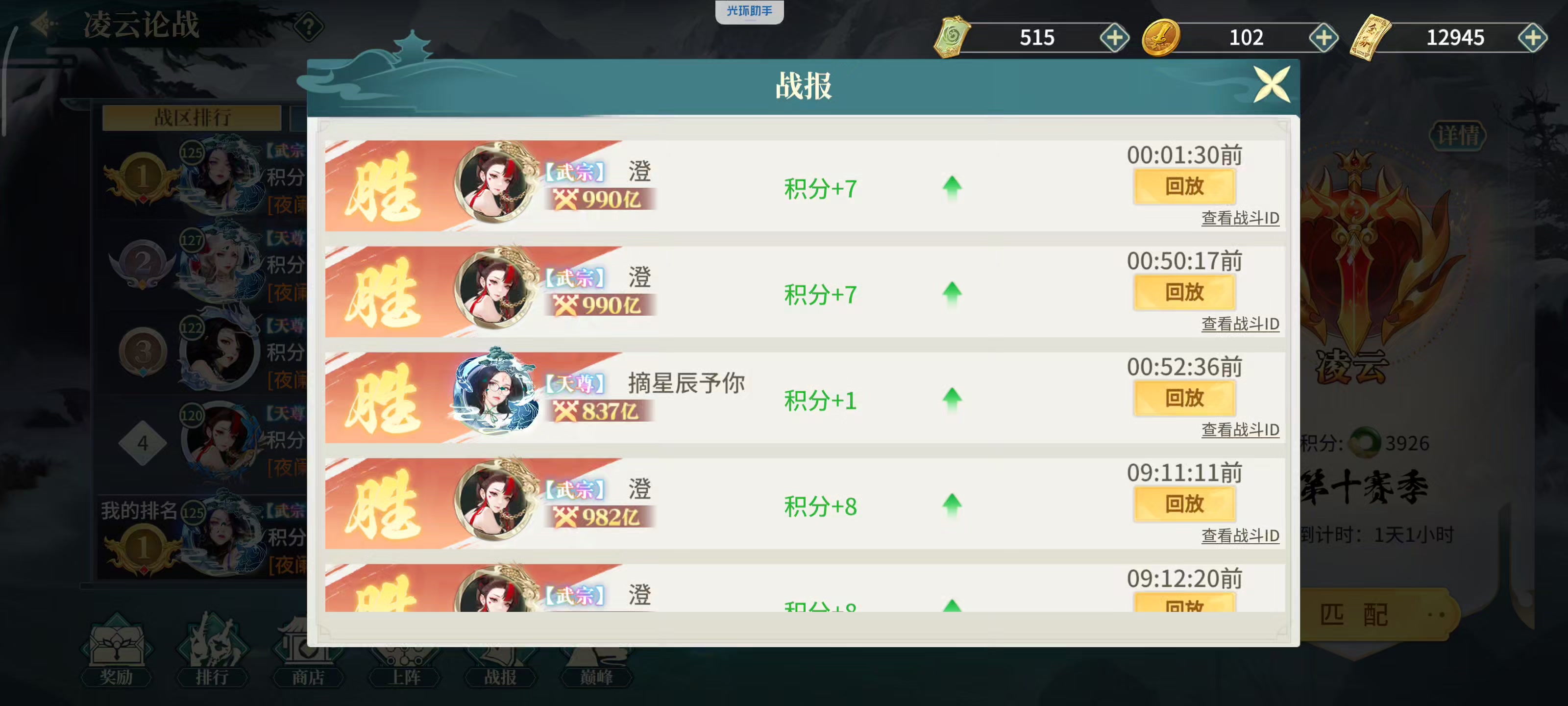Add more green jade tickets with plus icon

tap(1114, 38)
